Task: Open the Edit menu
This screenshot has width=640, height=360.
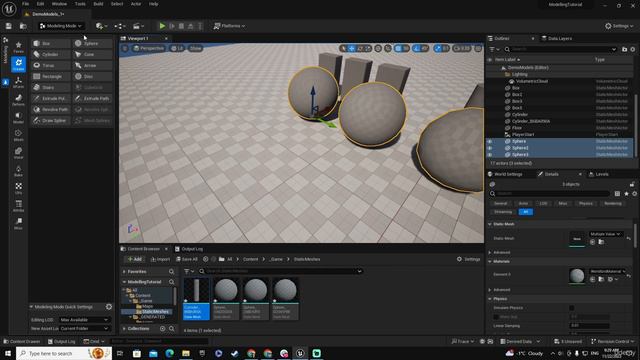Action: [40, 4]
